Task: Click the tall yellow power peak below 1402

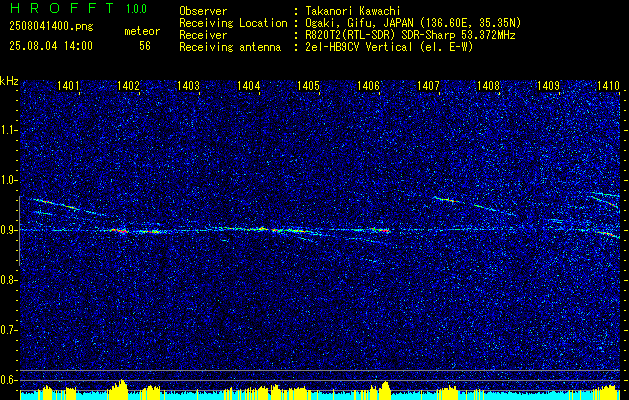Action: coord(120,389)
